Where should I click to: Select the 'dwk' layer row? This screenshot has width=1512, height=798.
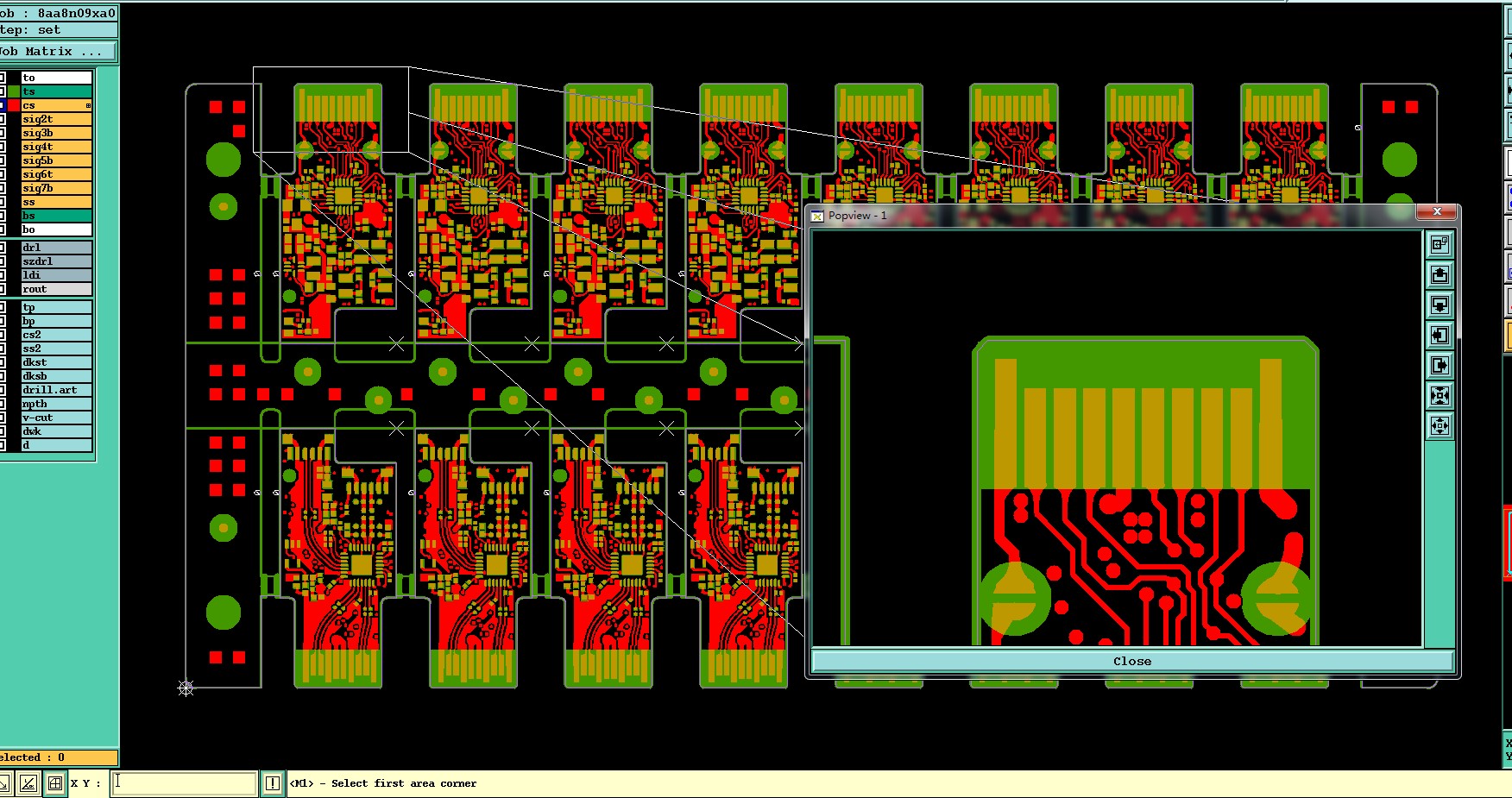tap(56, 431)
